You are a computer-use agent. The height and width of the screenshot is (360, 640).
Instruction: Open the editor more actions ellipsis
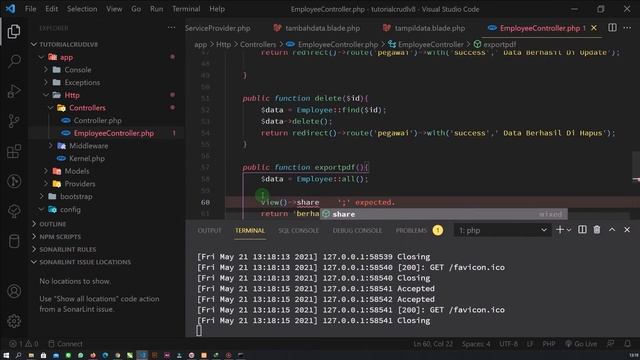(x=627, y=28)
